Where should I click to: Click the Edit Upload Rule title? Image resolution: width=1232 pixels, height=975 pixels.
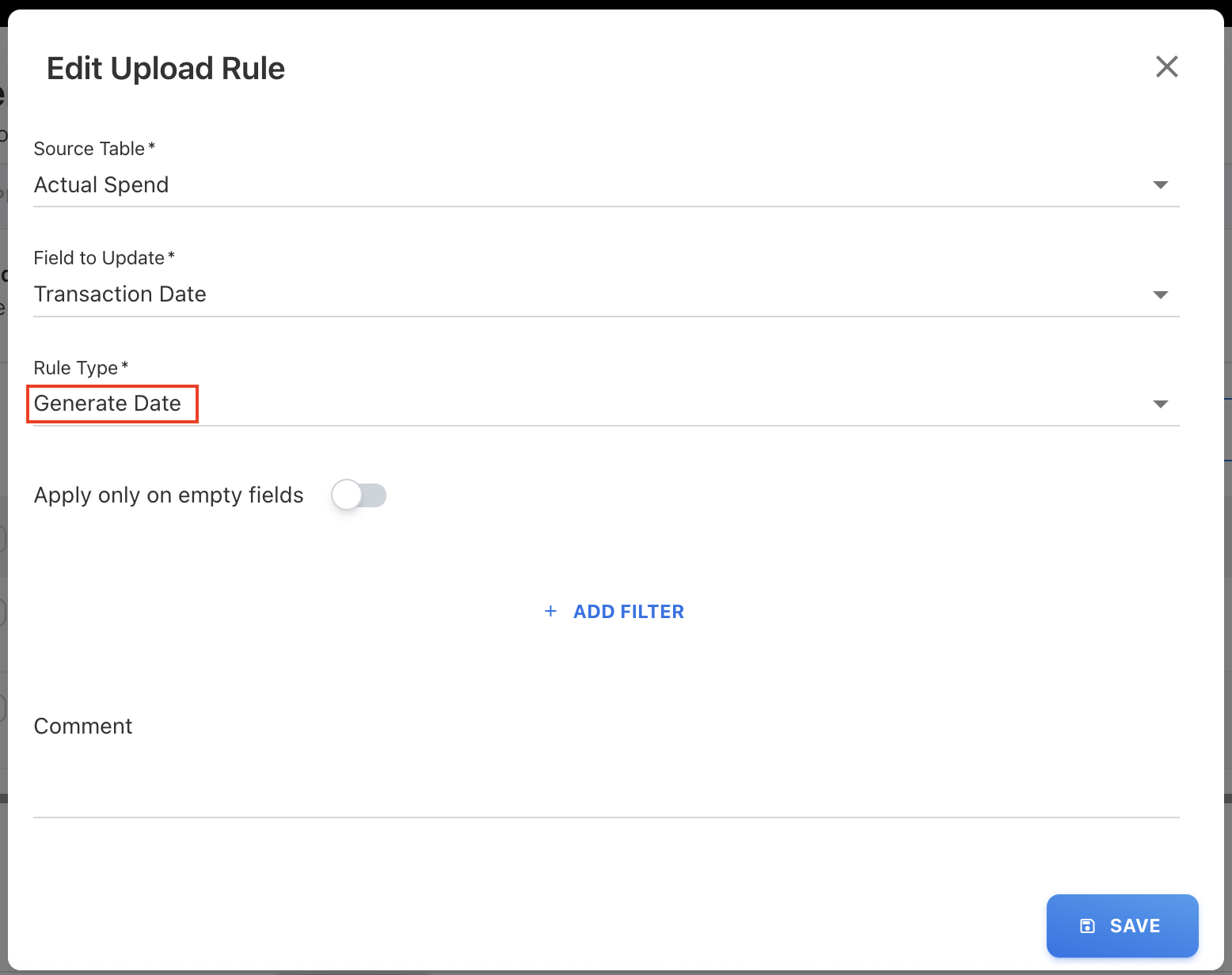coord(165,69)
